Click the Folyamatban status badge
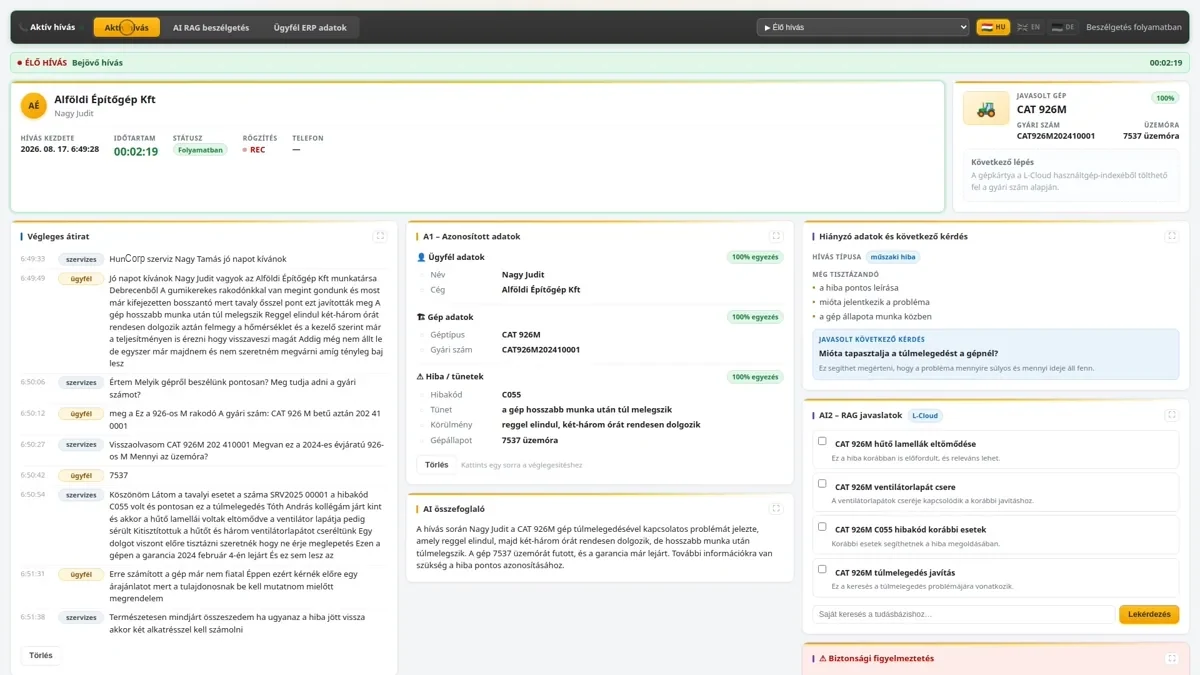 point(200,150)
